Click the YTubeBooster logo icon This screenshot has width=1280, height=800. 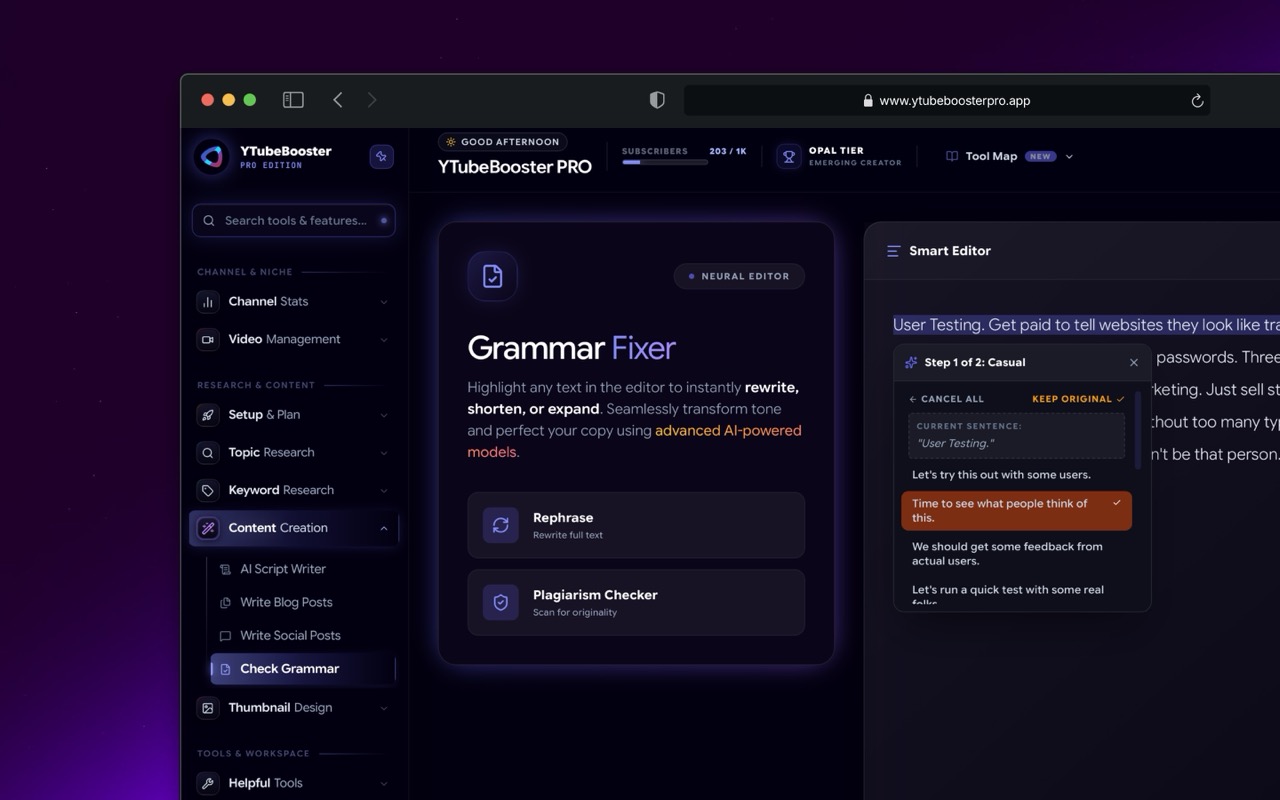click(211, 157)
